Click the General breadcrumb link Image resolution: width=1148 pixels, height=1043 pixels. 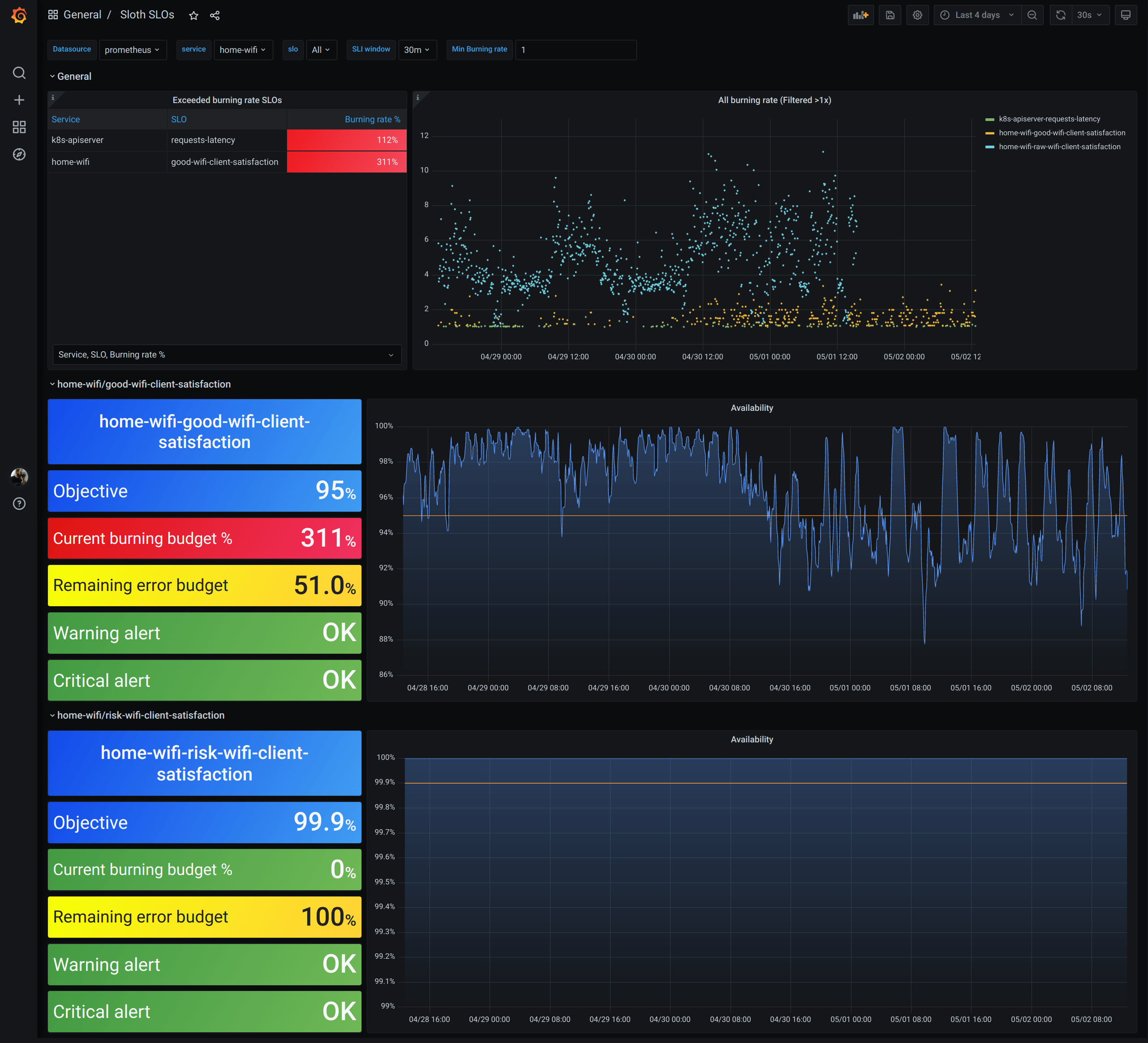82,15
